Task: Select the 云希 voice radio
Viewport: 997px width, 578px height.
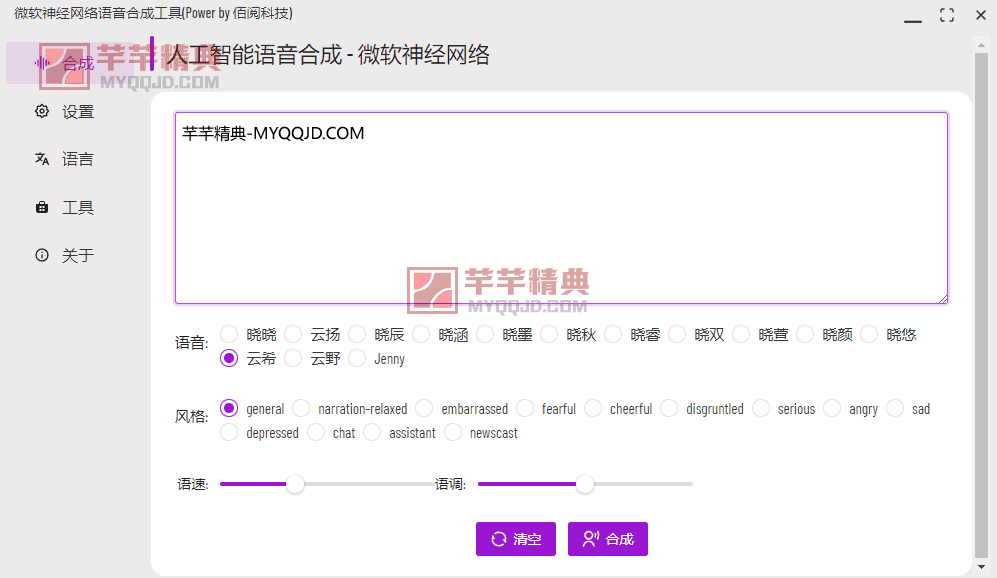Action: click(229, 358)
